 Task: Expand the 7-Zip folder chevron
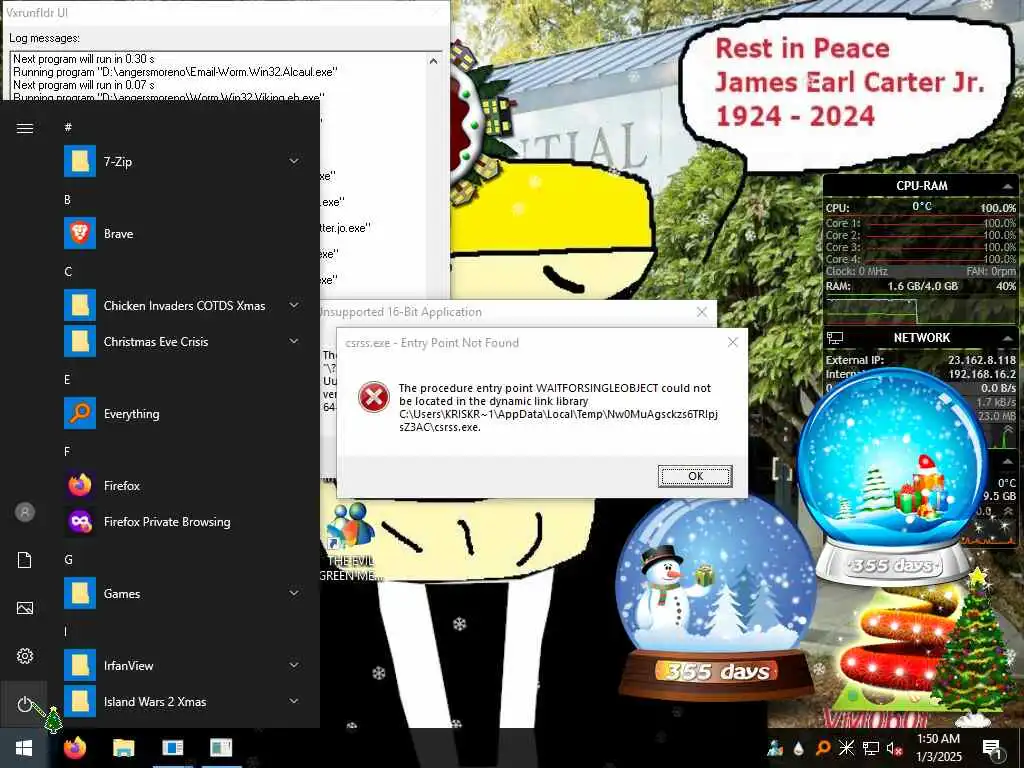pos(294,161)
